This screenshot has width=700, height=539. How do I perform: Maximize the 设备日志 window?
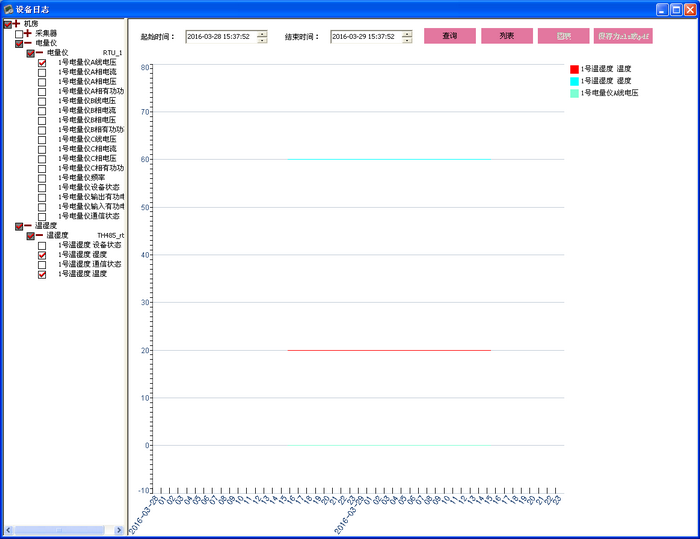click(x=676, y=8)
